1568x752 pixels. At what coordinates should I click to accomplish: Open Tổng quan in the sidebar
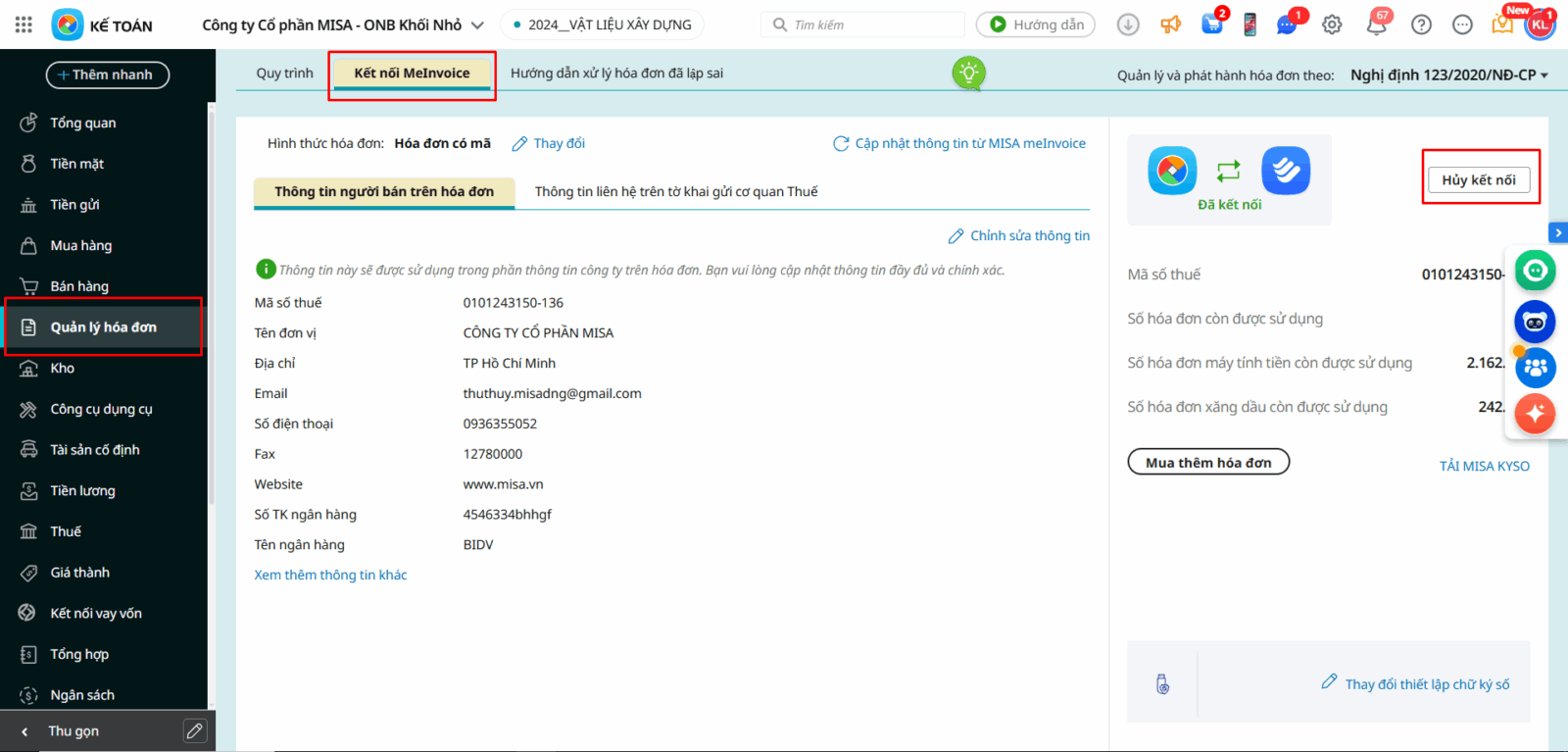[x=103, y=123]
